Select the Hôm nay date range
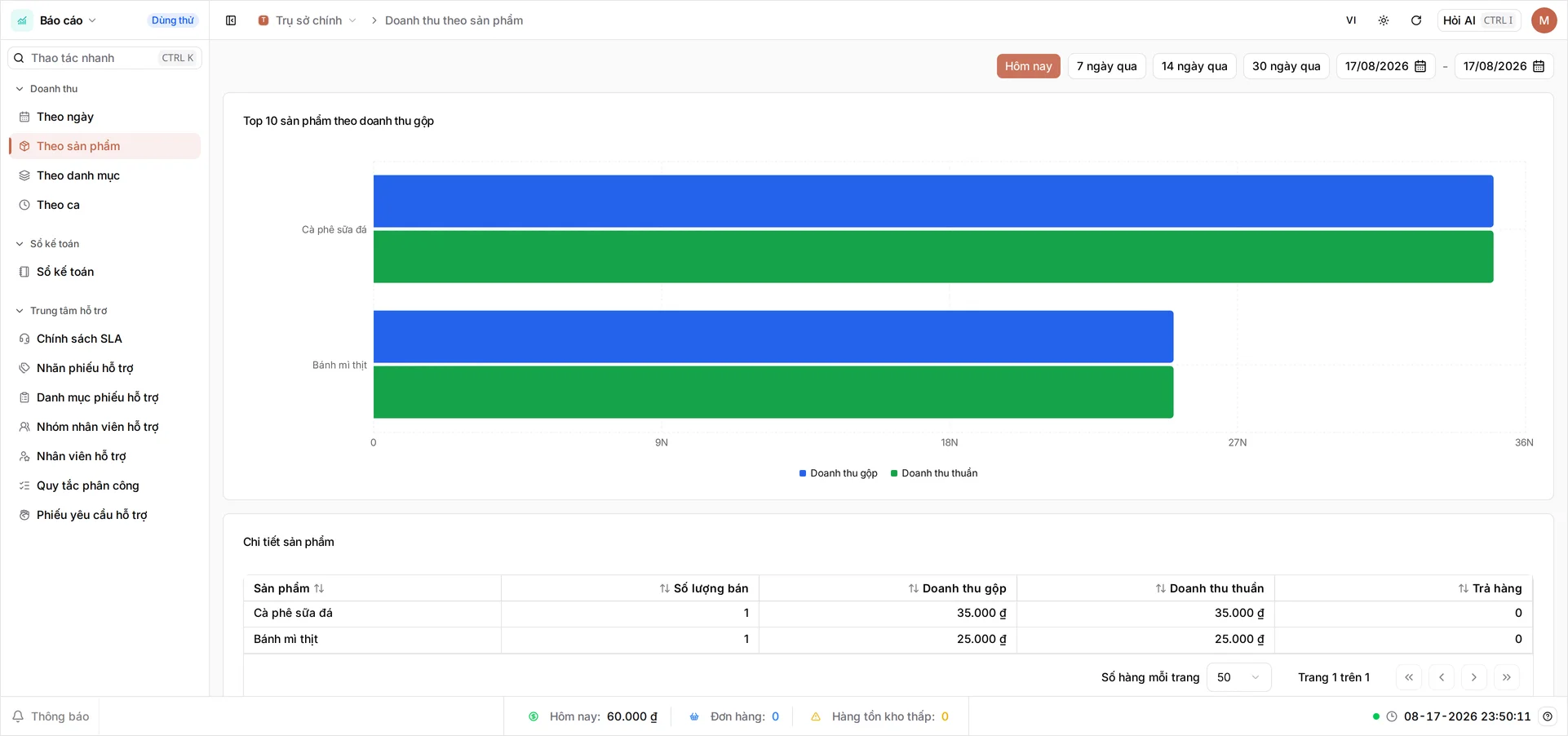1568x736 pixels. 1028,66
